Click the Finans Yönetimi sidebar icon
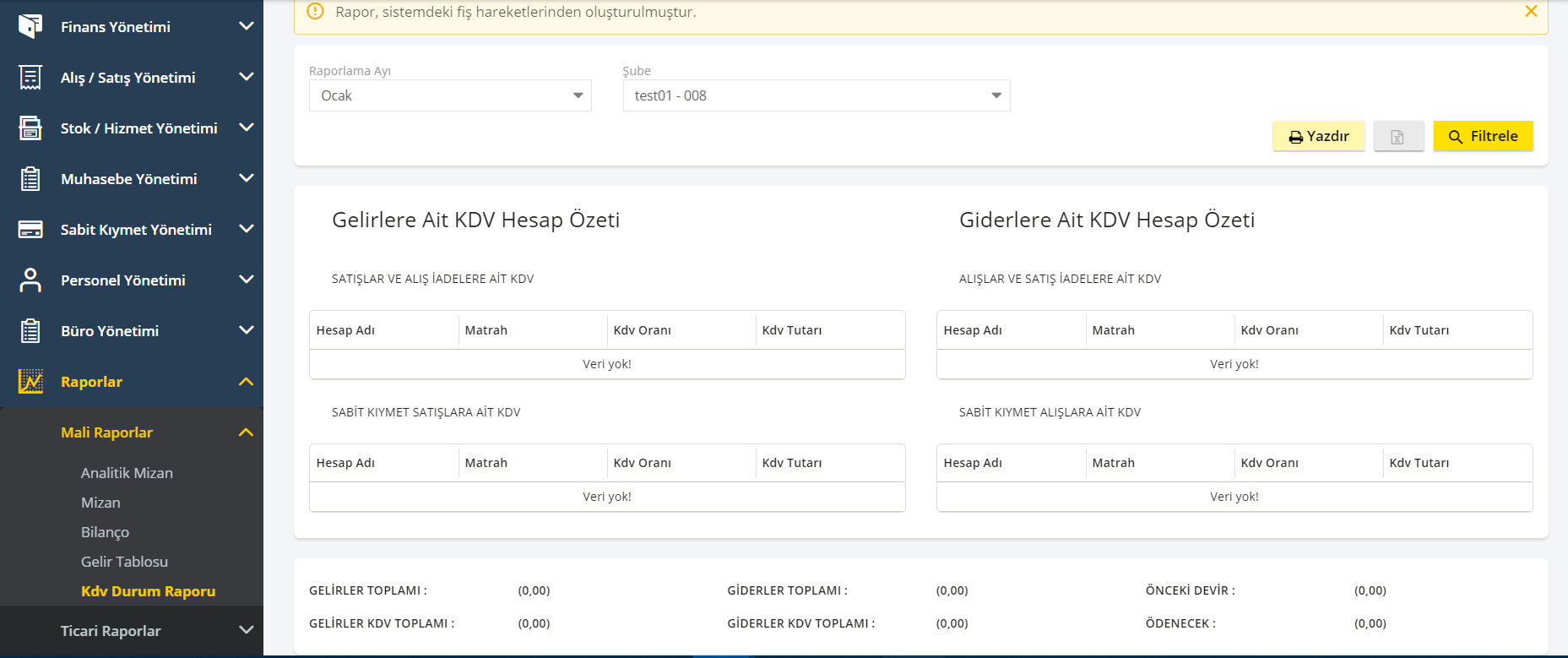Image resolution: width=1568 pixels, height=658 pixels. tap(30, 26)
